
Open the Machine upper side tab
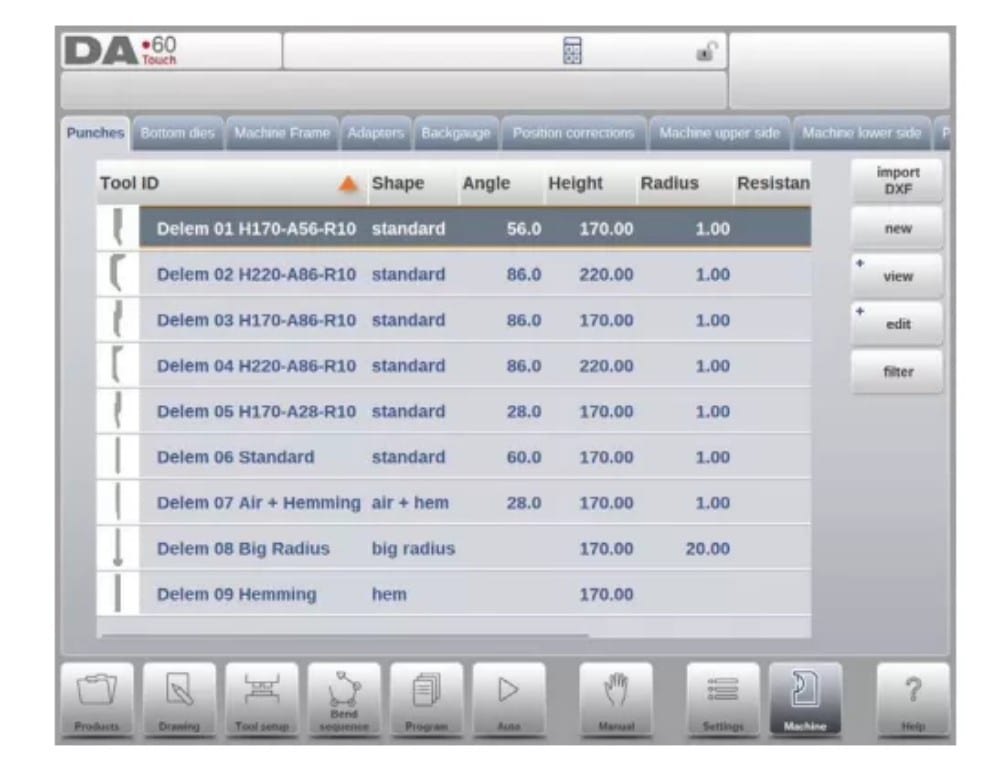coord(719,133)
